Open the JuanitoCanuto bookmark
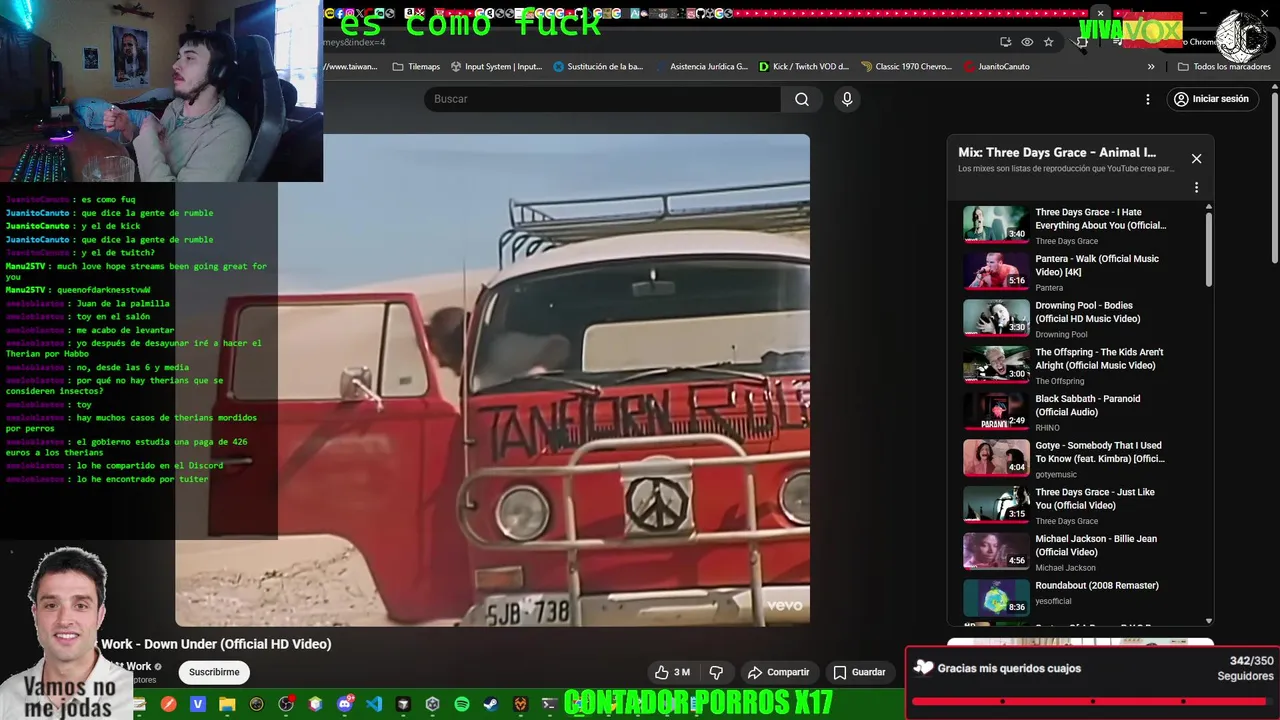Viewport: 1280px width, 720px height. (x=996, y=67)
